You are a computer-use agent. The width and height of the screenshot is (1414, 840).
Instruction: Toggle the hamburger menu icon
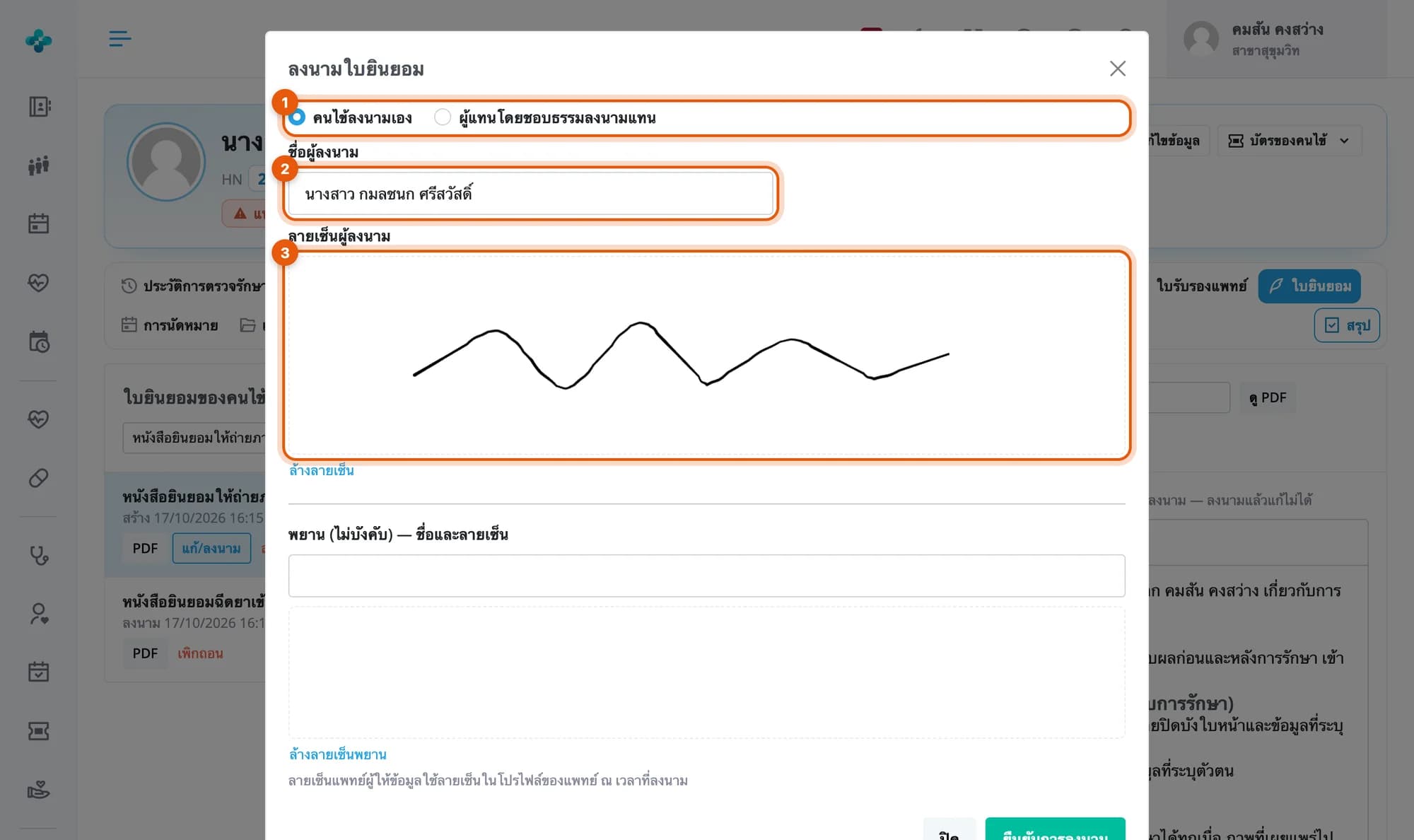tap(120, 39)
